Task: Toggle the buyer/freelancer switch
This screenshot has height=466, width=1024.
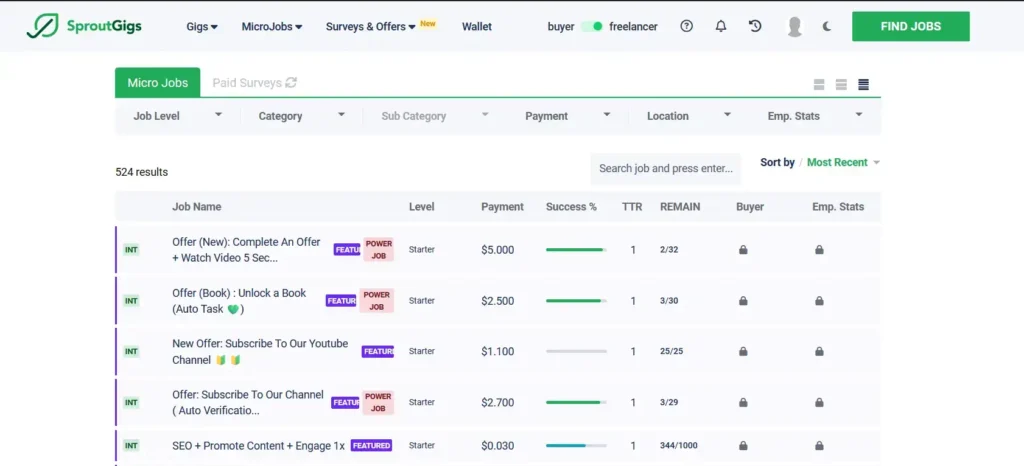Action: click(x=592, y=27)
